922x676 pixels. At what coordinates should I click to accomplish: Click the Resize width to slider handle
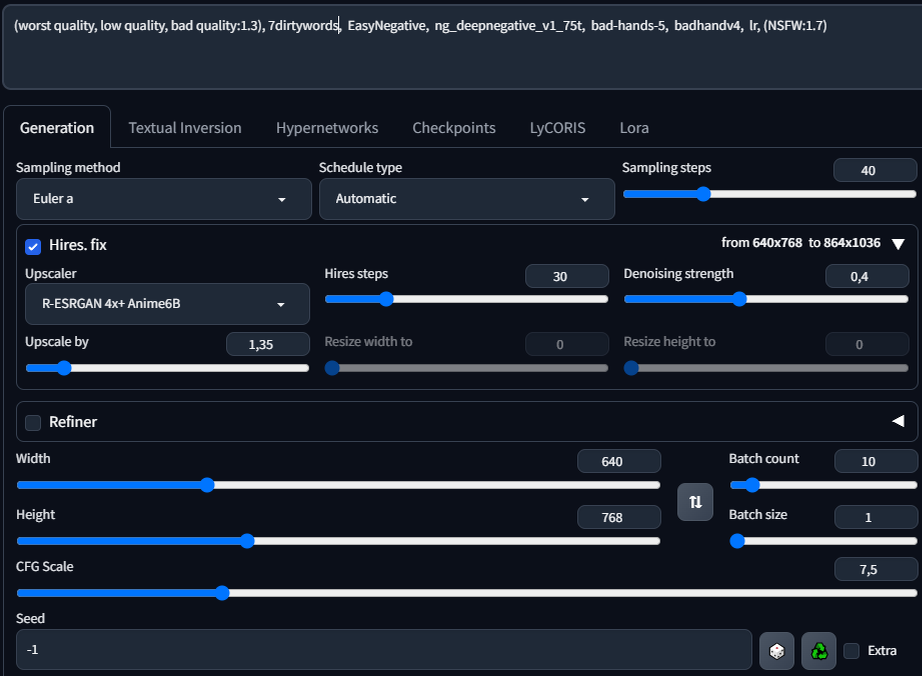pyautogui.click(x=332, y=368)
